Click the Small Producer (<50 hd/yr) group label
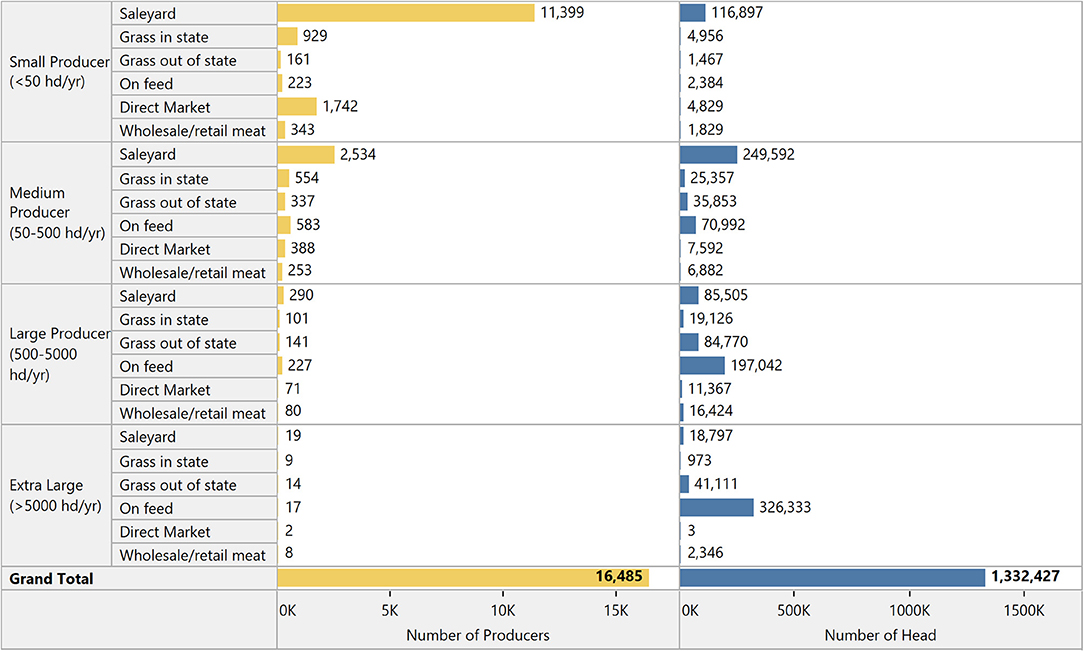 [59, 71]
